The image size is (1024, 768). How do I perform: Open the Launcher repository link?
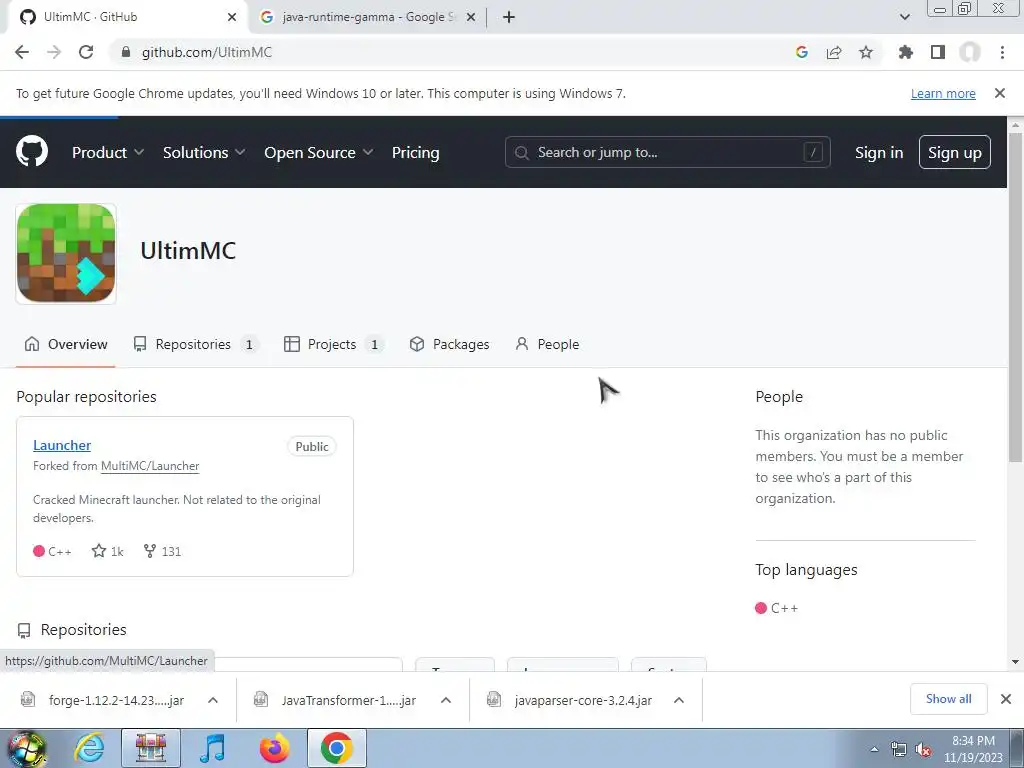pyautogui.click(x=62, y=445)
